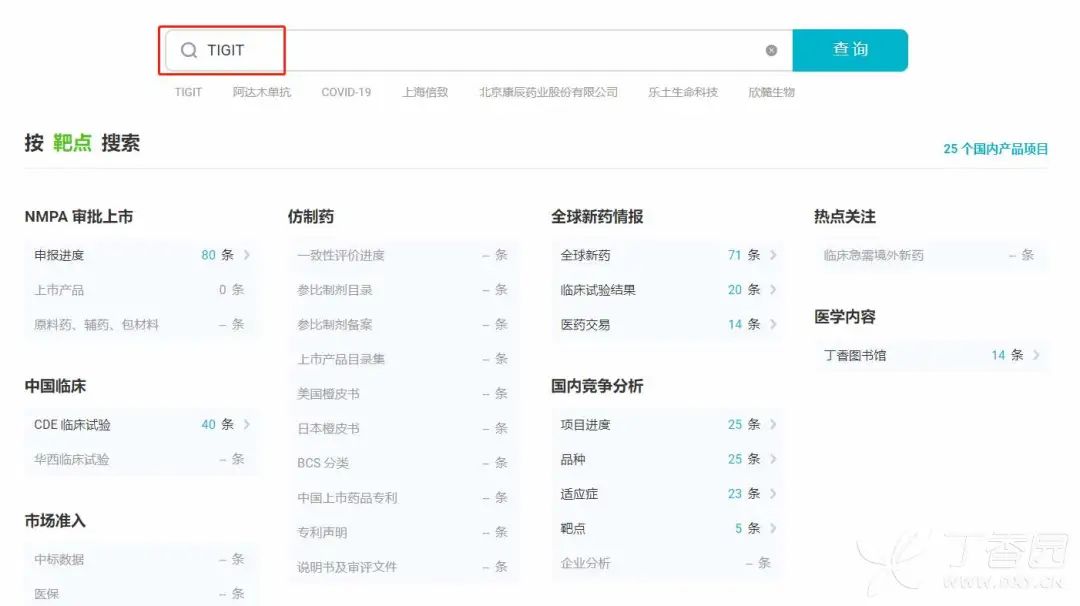Click the 查询 search button

click(x=850, y=50)
